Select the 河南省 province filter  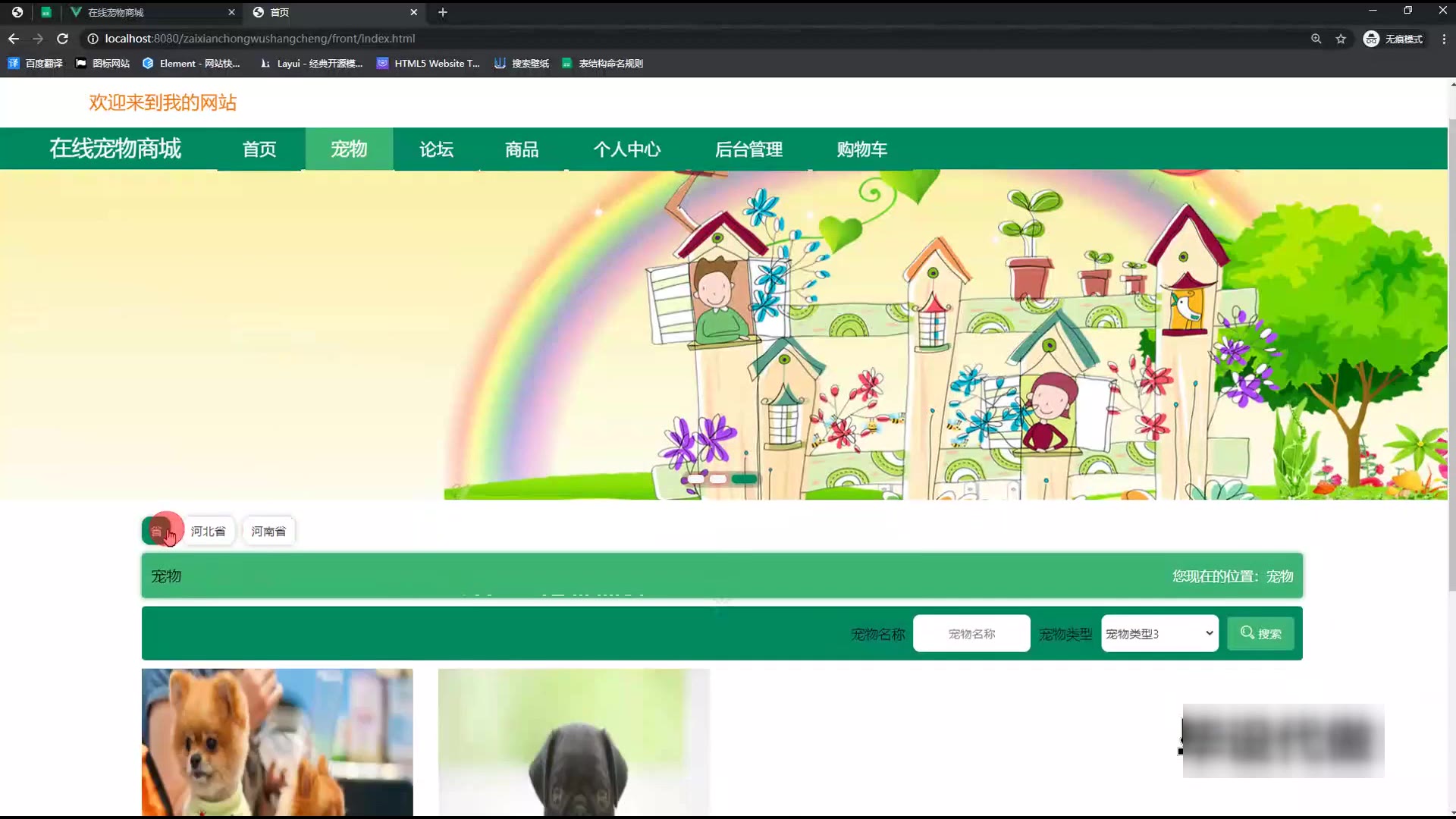pos(268,532)
